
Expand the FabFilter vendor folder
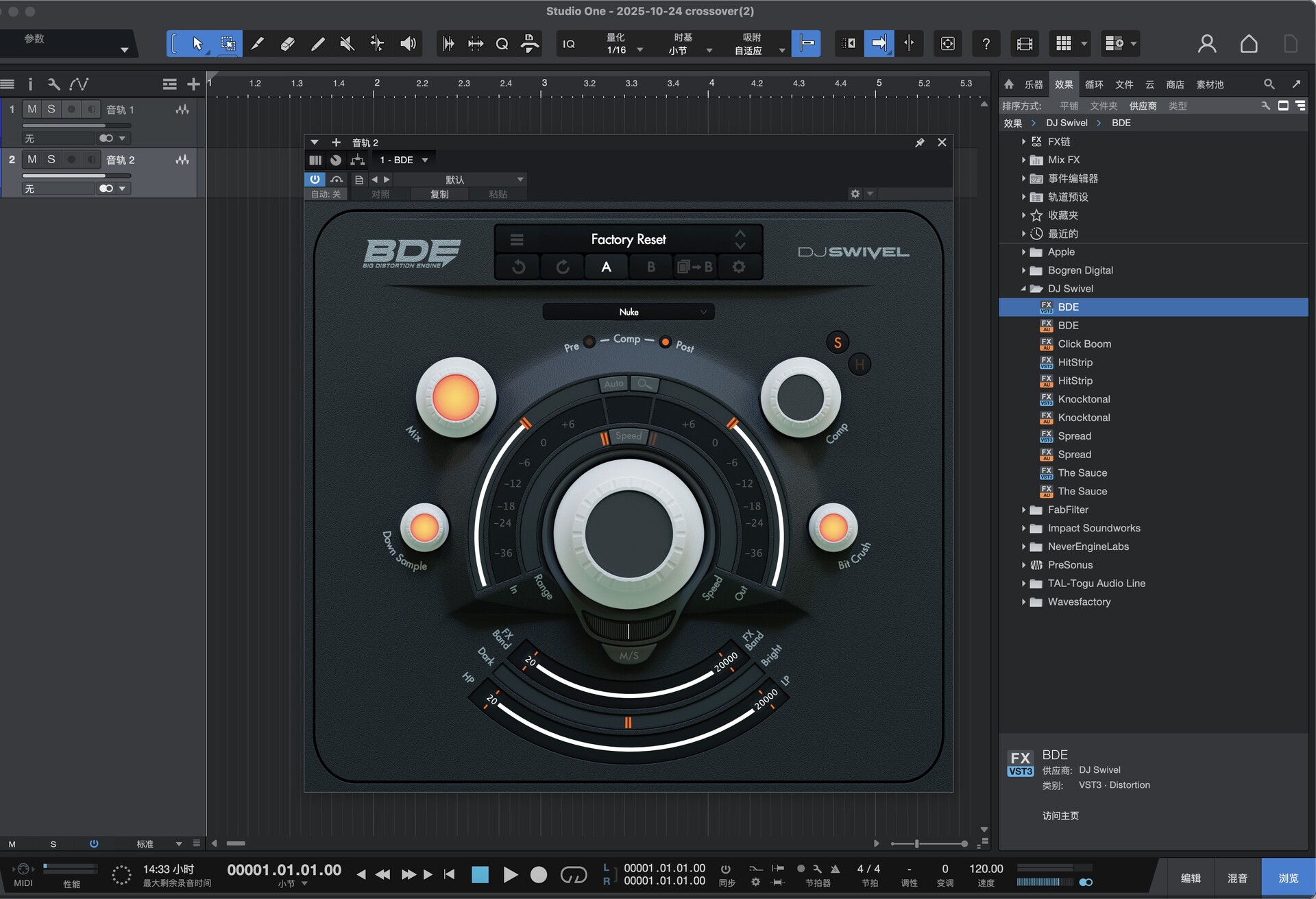[1023, 510]
